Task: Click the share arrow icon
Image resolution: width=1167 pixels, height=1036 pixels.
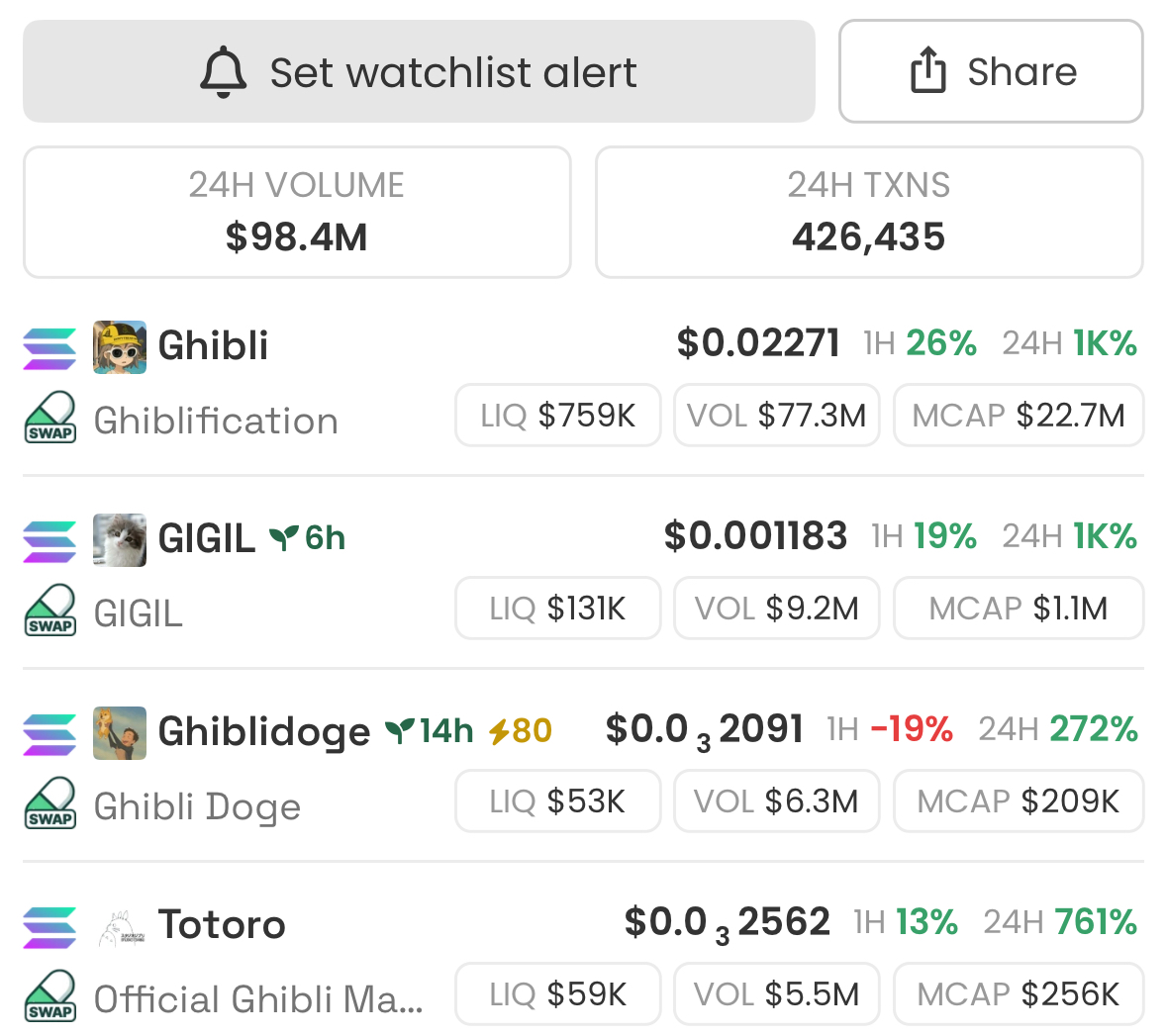Action: 928,70
